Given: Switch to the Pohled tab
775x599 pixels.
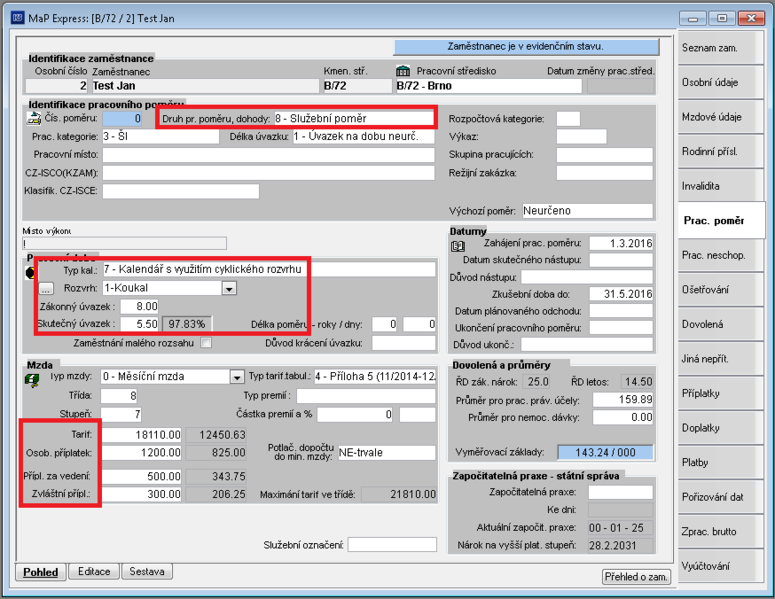Looking at the screenshot, I should point(41,572).
